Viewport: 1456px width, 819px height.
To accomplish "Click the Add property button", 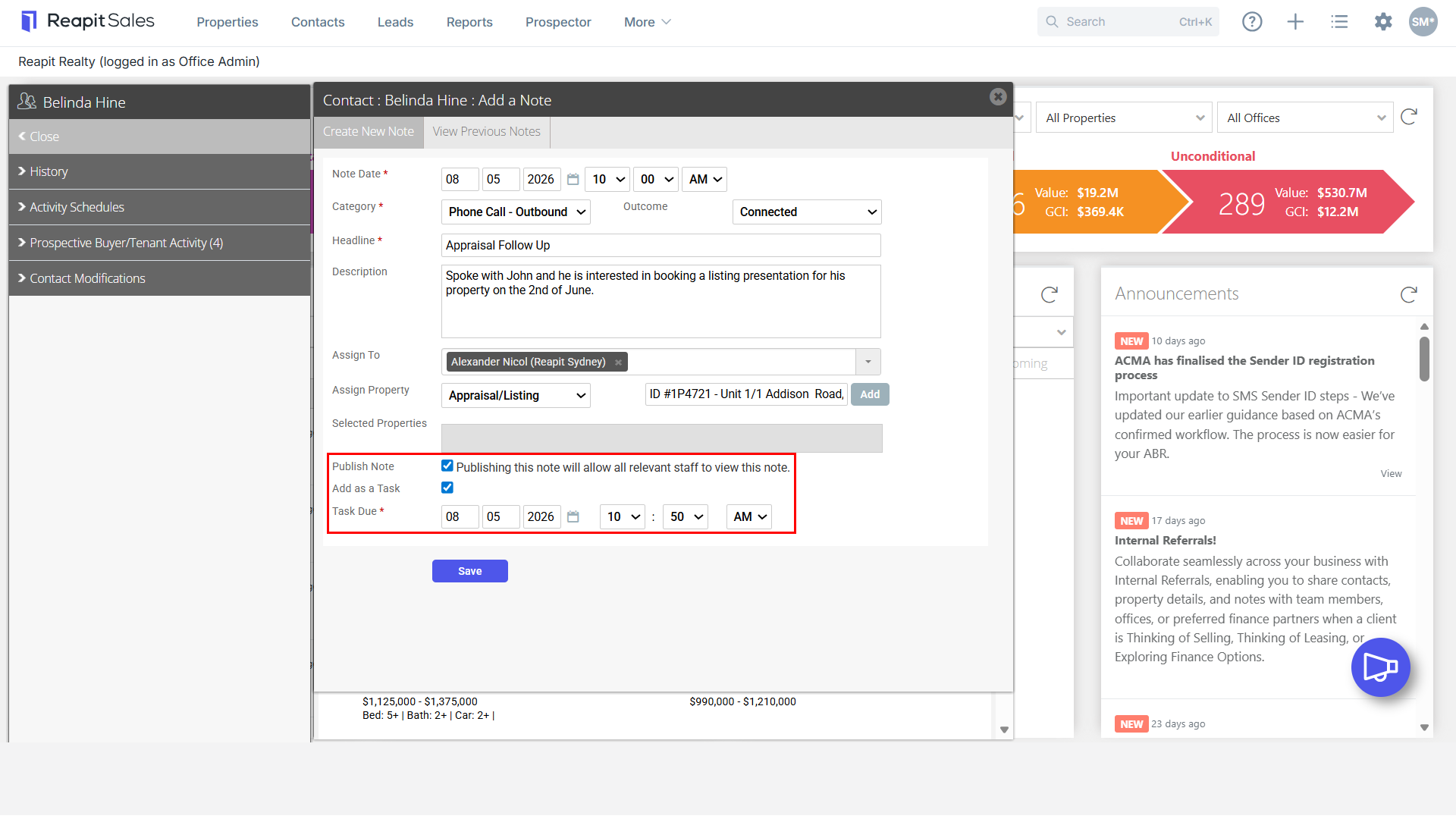I will click(x=870, y=394).
